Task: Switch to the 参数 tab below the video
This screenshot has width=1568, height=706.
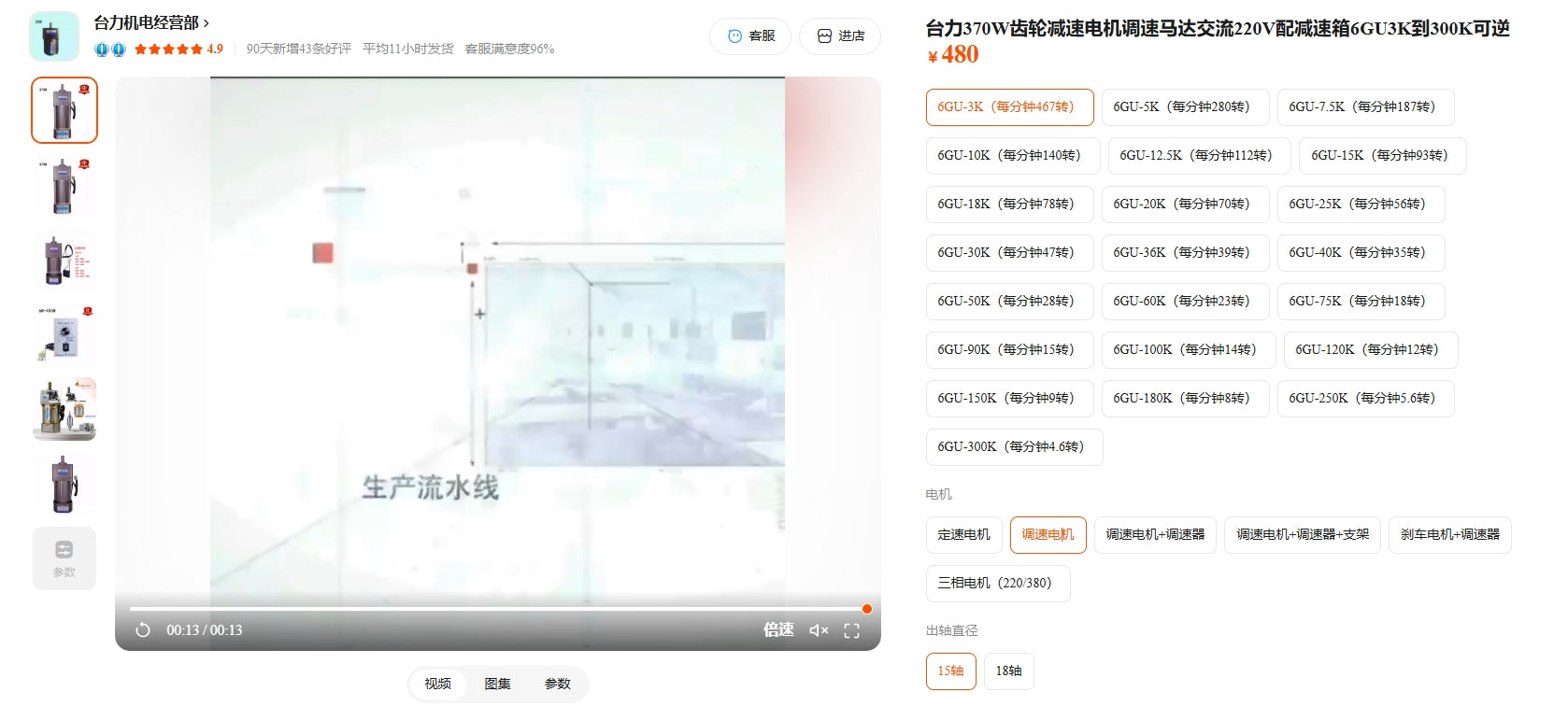Action: coord(558,684)
